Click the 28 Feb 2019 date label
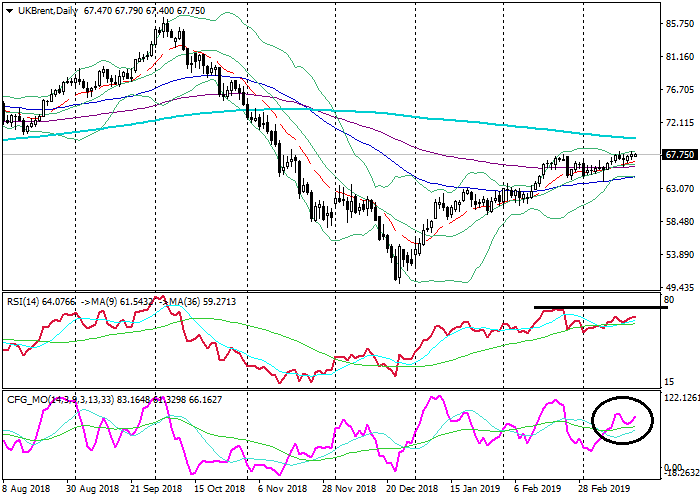The image size is (700, 500). pos(607,490)
